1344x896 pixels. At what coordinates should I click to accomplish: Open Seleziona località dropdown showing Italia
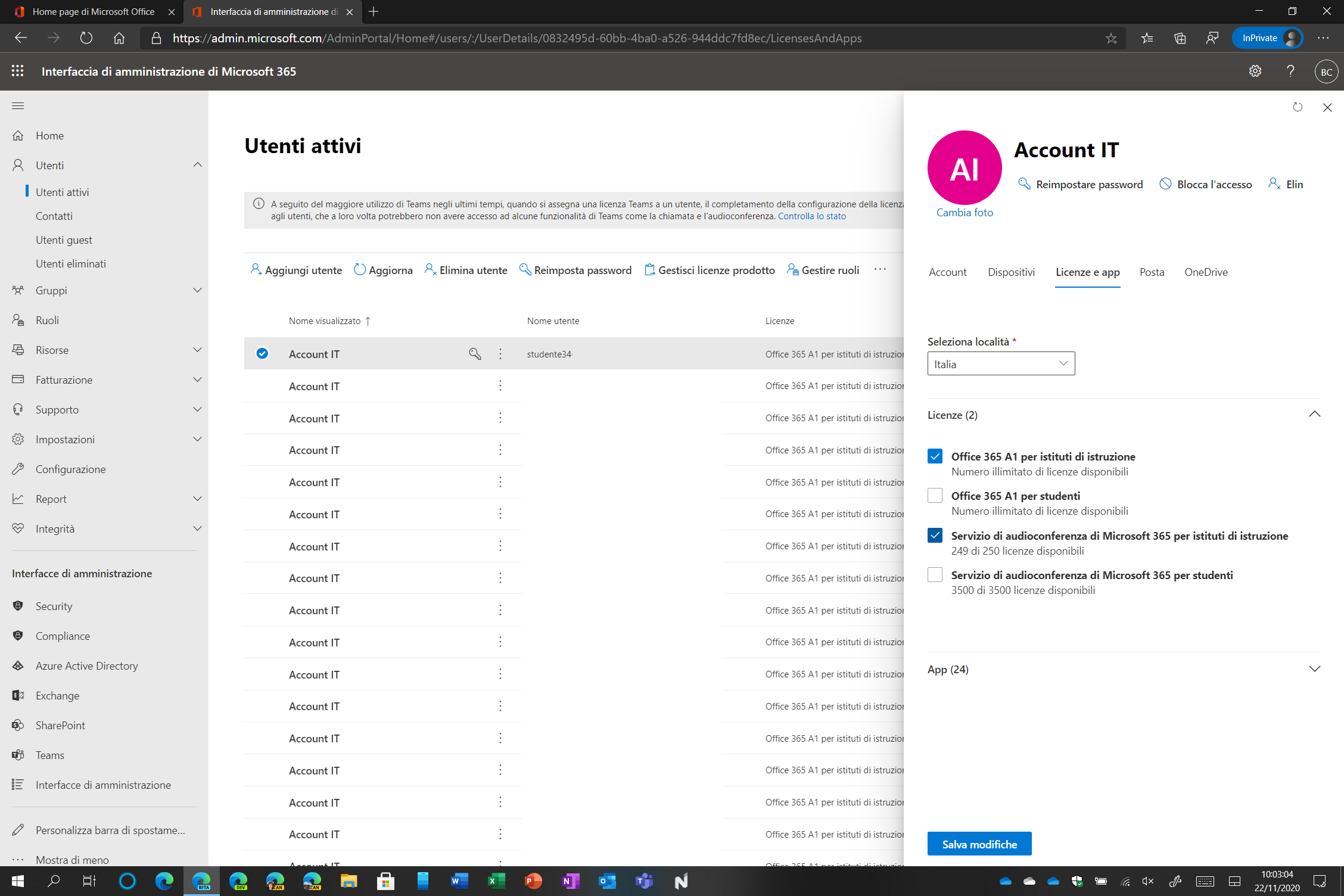(1001, 363)
